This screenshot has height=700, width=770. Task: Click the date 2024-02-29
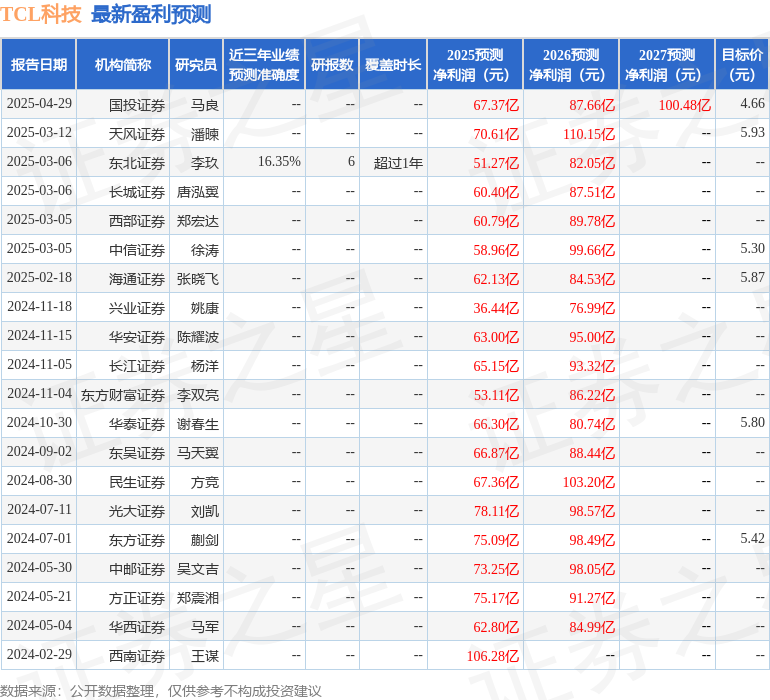click(39, 654)
